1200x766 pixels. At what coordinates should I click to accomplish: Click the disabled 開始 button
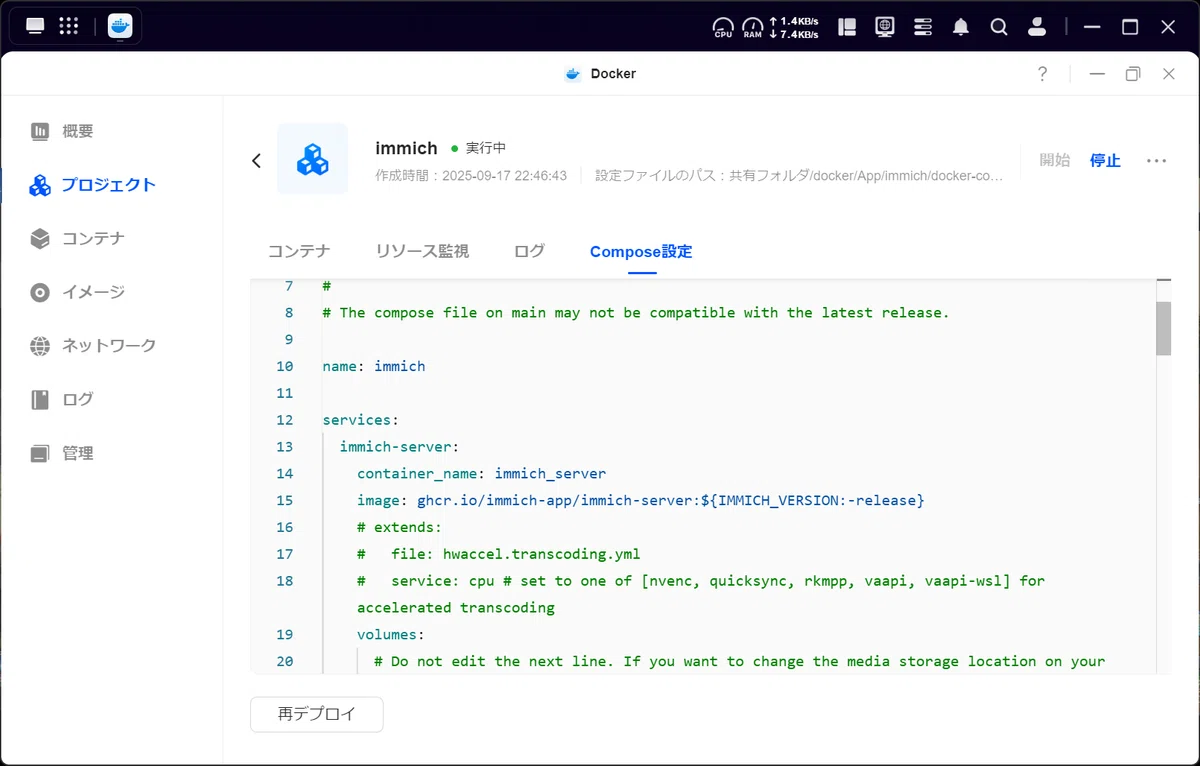(1055, 160)
